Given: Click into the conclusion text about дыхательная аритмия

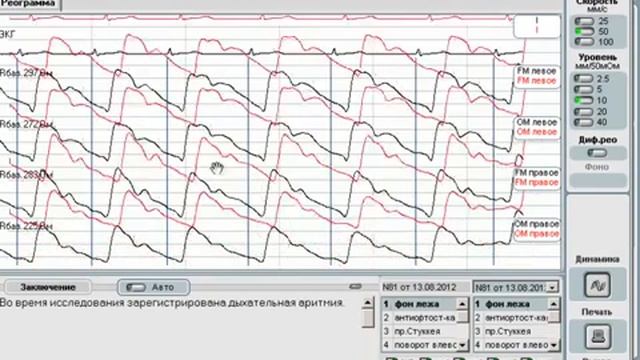Looking at the screenshot, I should (x=171, y=303).
